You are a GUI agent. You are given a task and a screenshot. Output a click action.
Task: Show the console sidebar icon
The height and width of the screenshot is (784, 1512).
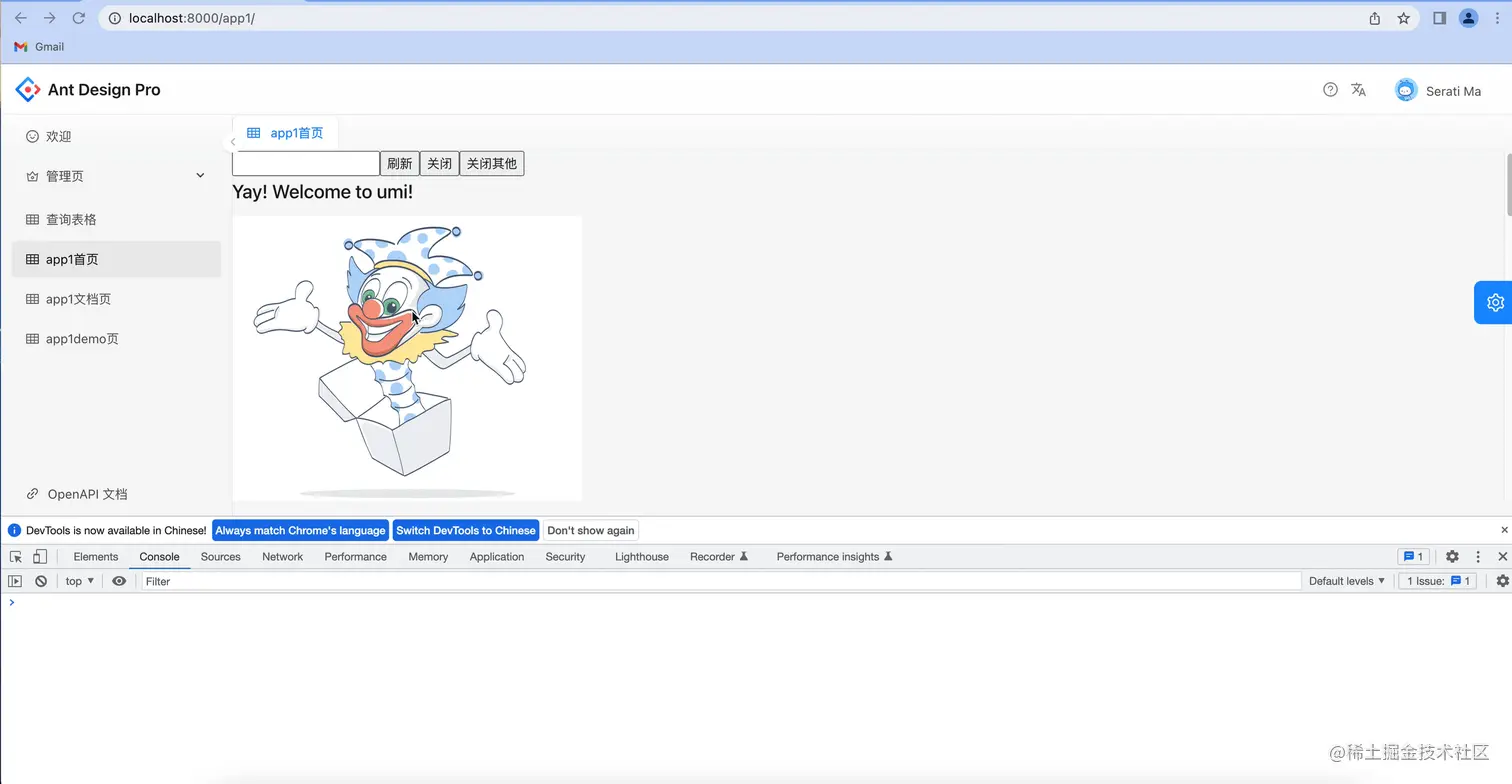(x=15, y=581)
